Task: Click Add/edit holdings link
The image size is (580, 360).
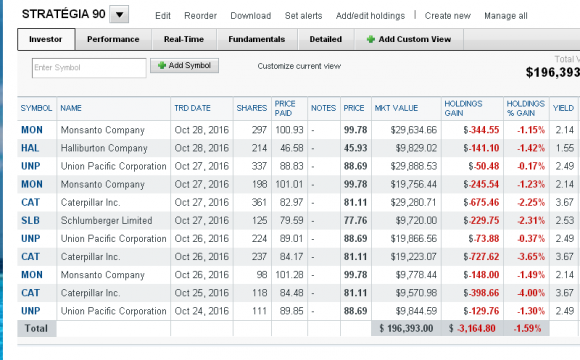Action: (370, 16)
